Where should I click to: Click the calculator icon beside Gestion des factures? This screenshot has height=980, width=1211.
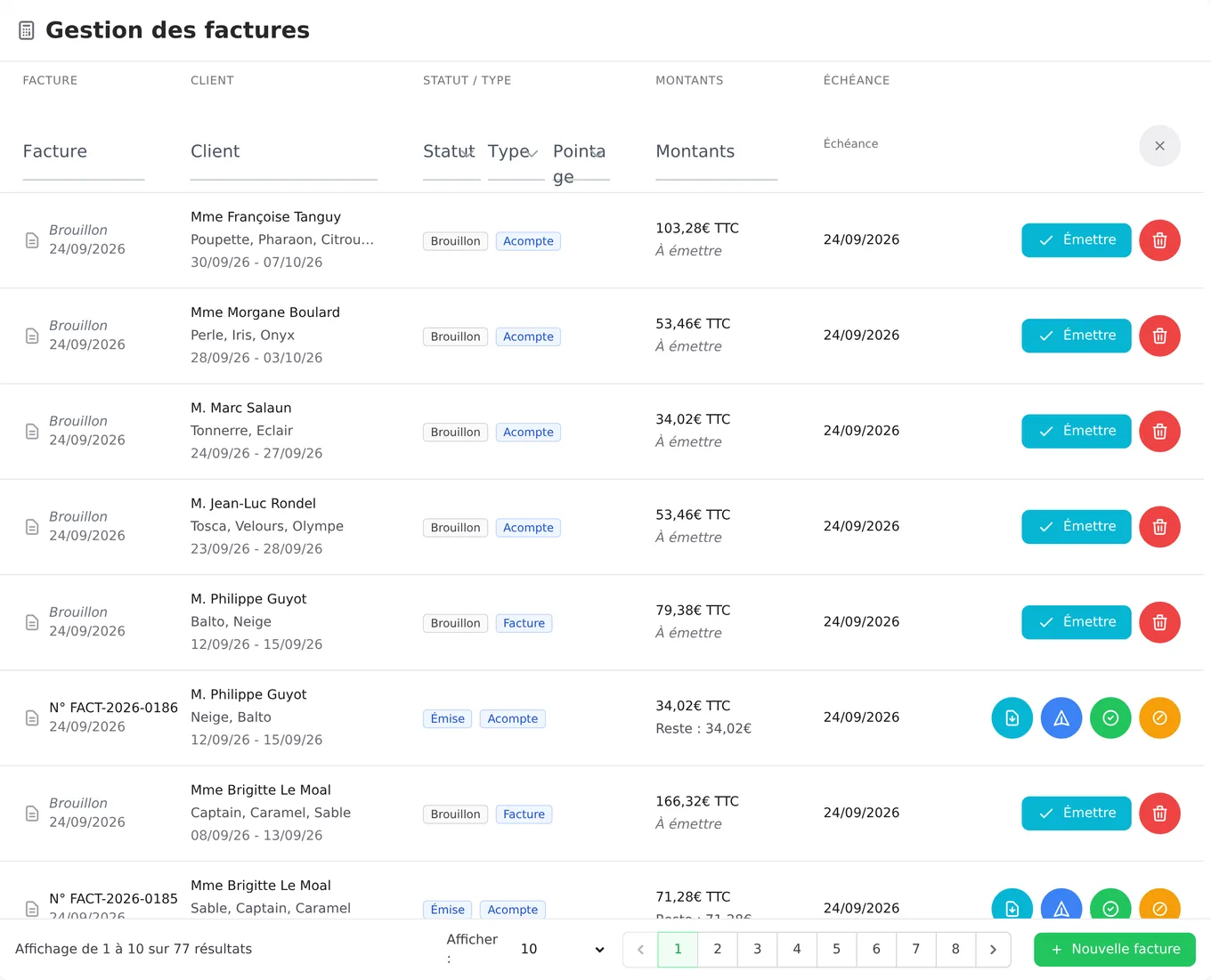click(x=27, y=30)
